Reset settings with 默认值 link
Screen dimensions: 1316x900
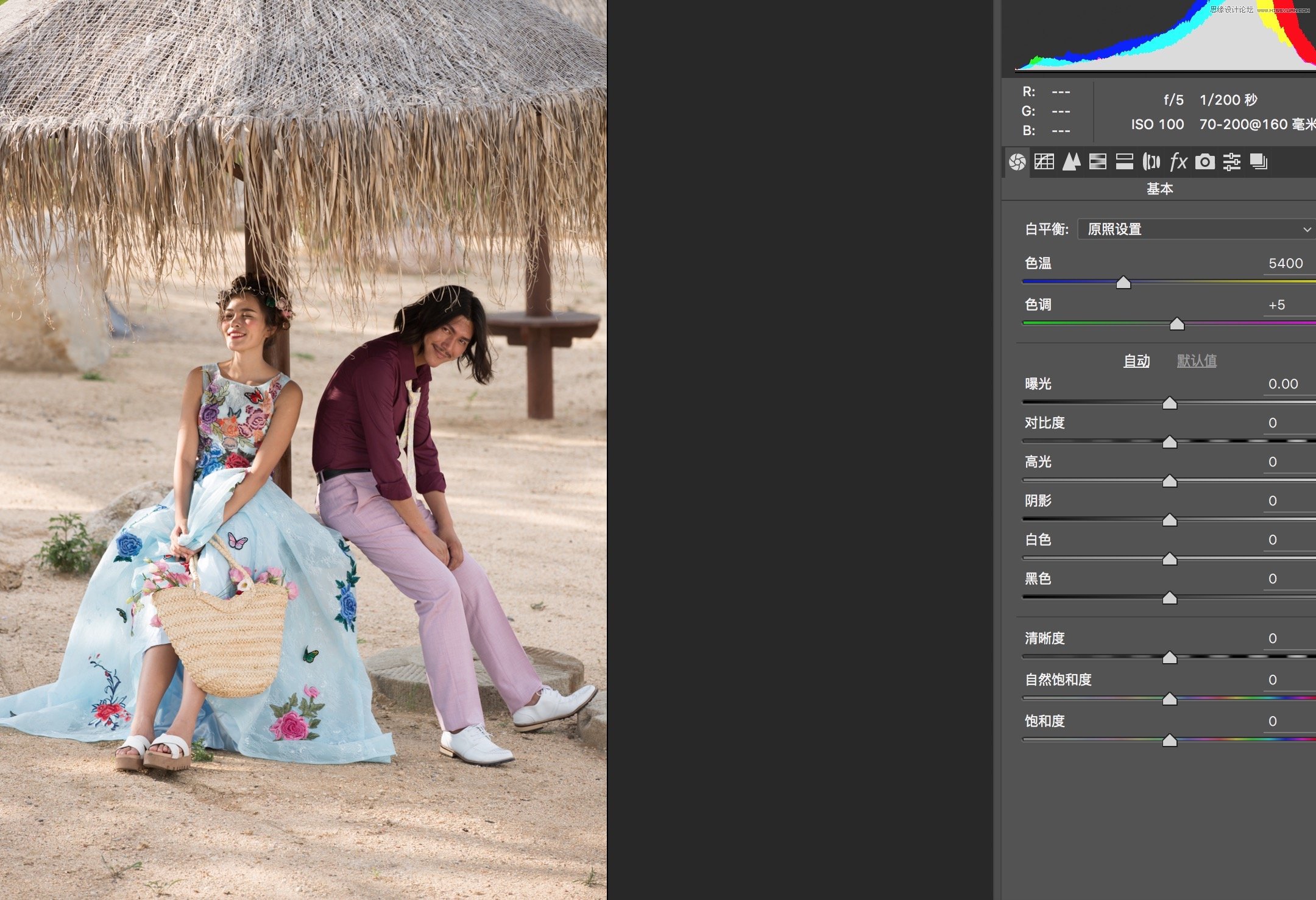[x=1197, y=360]
